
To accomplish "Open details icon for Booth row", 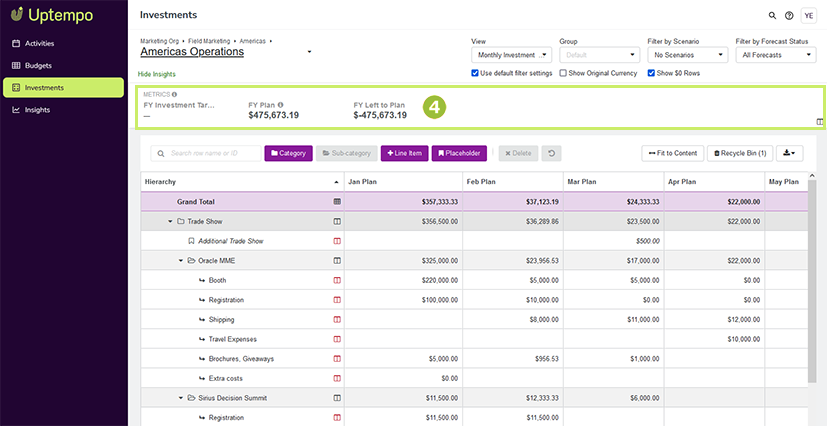I will (x=337, y=280).
